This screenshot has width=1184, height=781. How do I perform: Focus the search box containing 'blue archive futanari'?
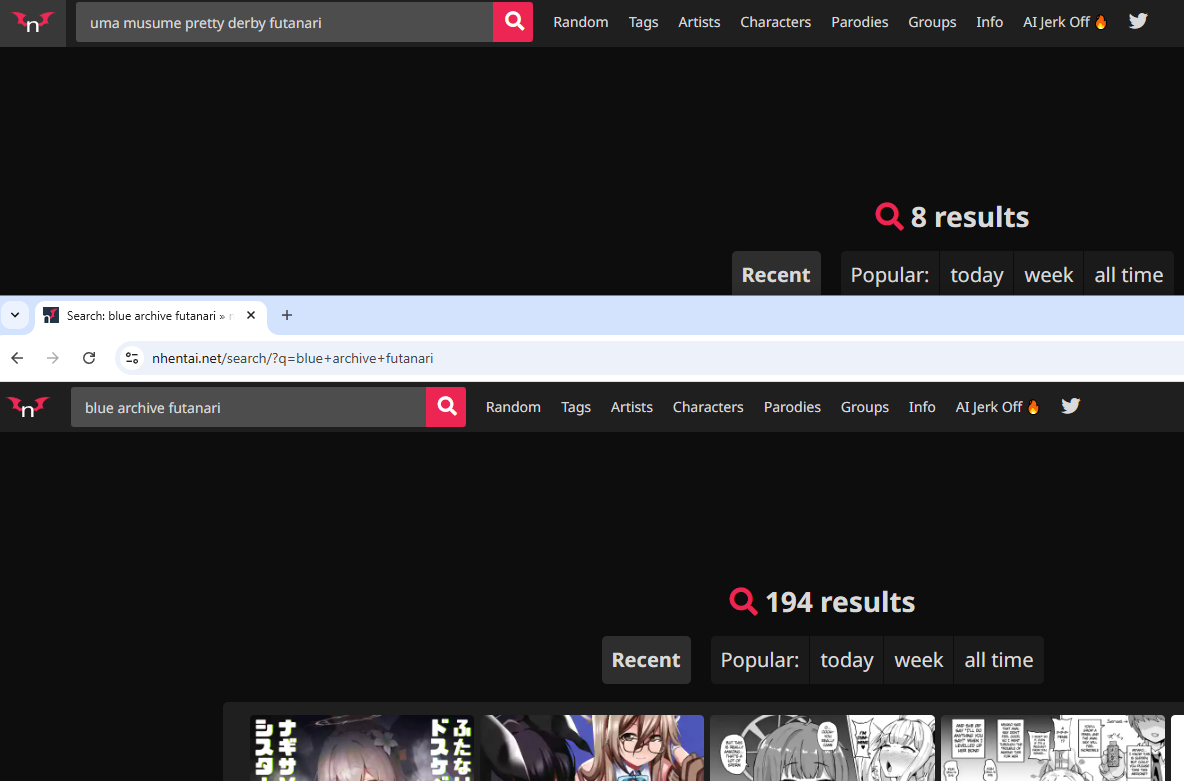[x=248, y=407]
